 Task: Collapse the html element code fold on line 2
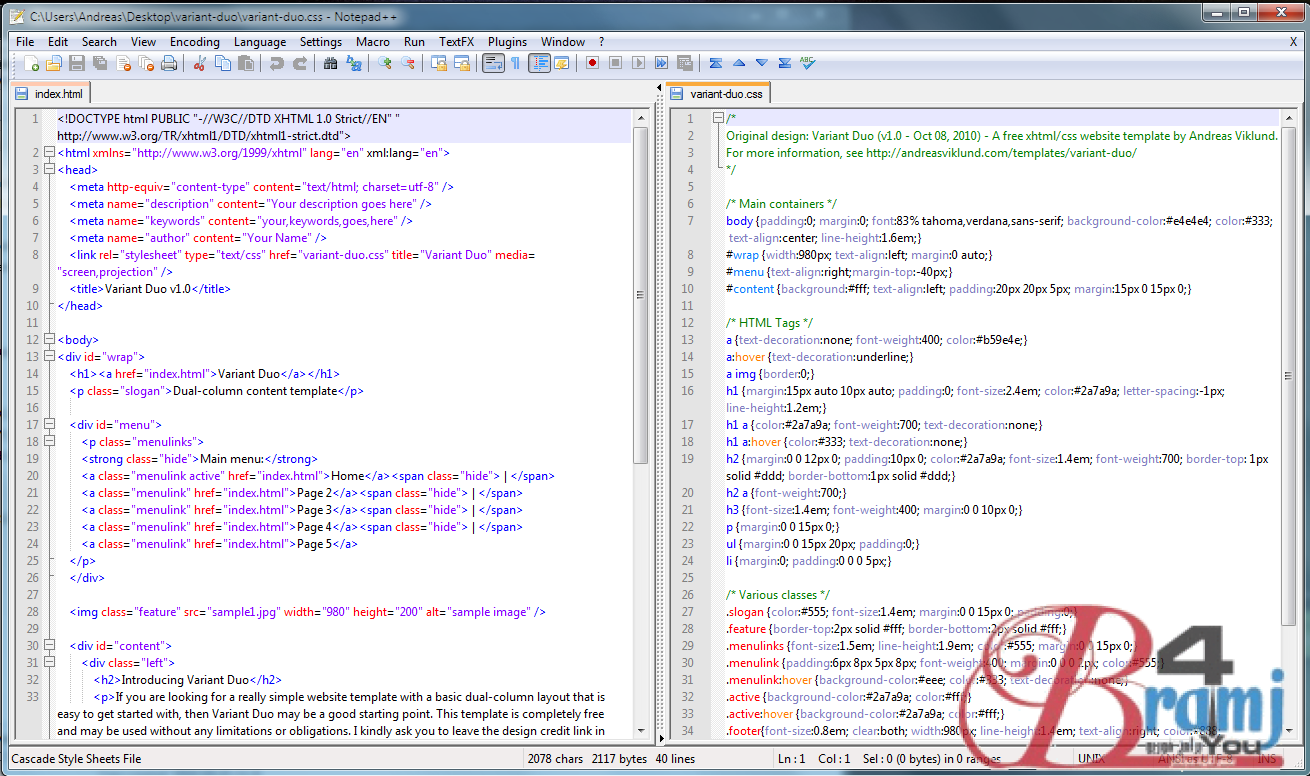coord(48,152)
